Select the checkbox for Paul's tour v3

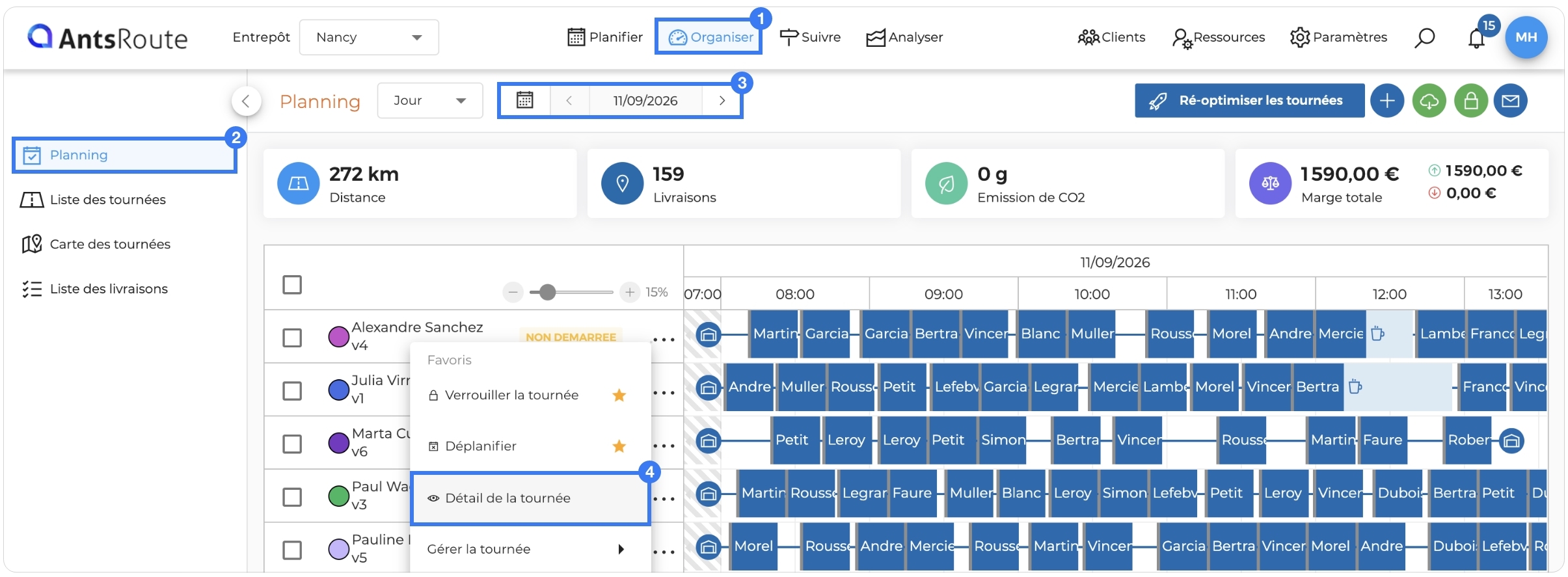pos(292,497)
